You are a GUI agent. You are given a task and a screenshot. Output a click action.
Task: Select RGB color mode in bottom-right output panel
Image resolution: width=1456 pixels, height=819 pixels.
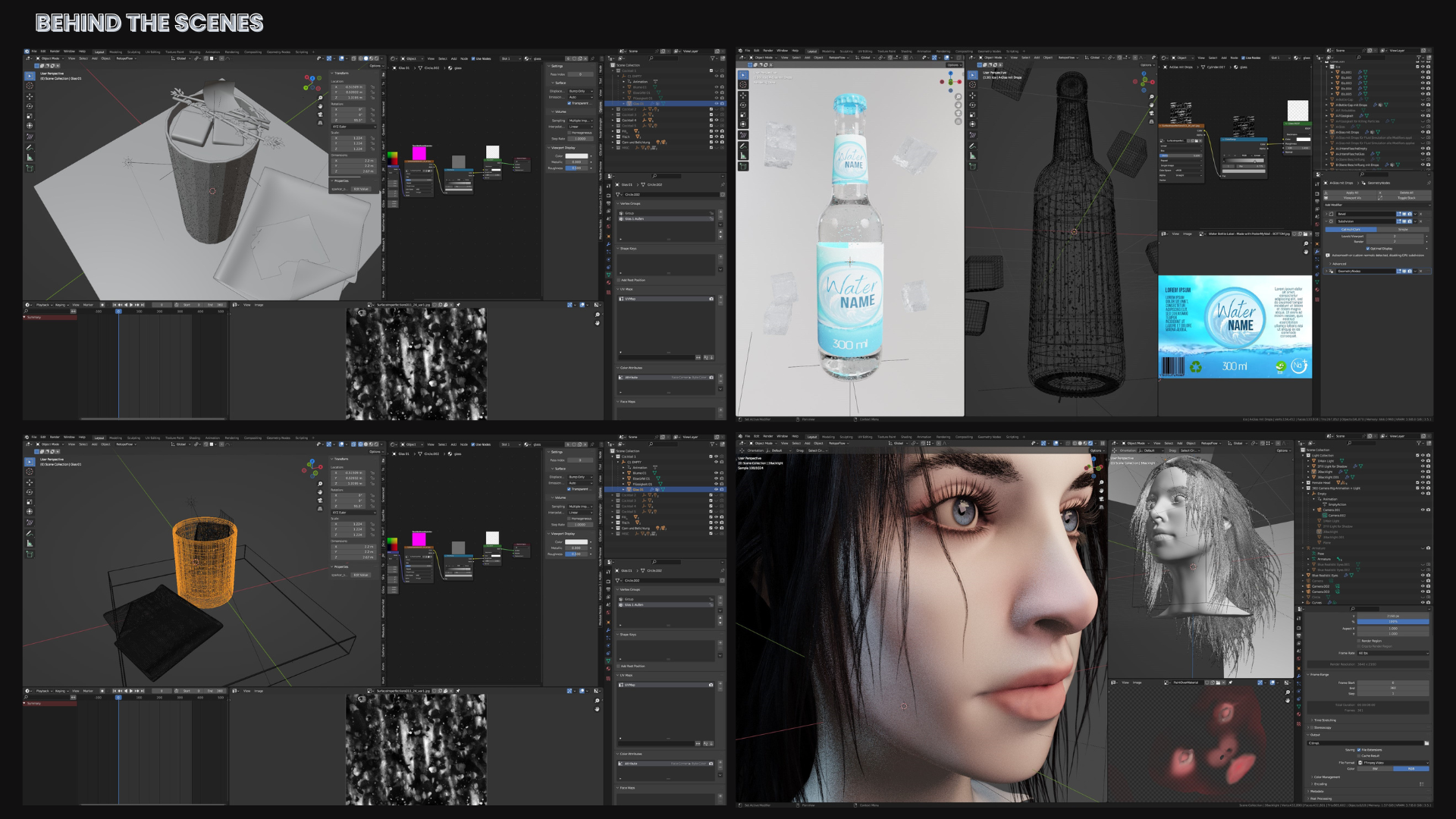[1411, 768]
